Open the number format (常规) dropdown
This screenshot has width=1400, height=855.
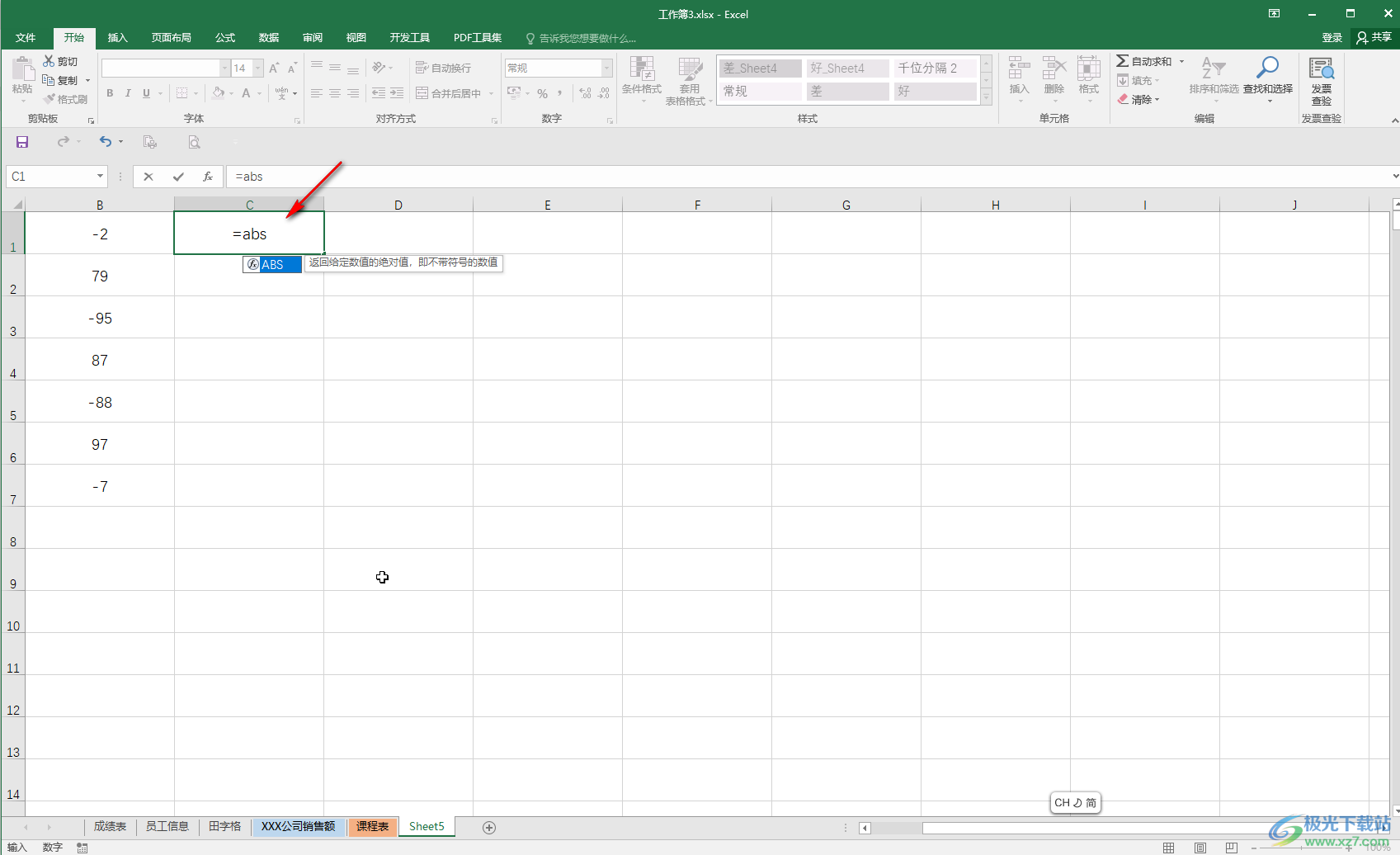point(607,68)
